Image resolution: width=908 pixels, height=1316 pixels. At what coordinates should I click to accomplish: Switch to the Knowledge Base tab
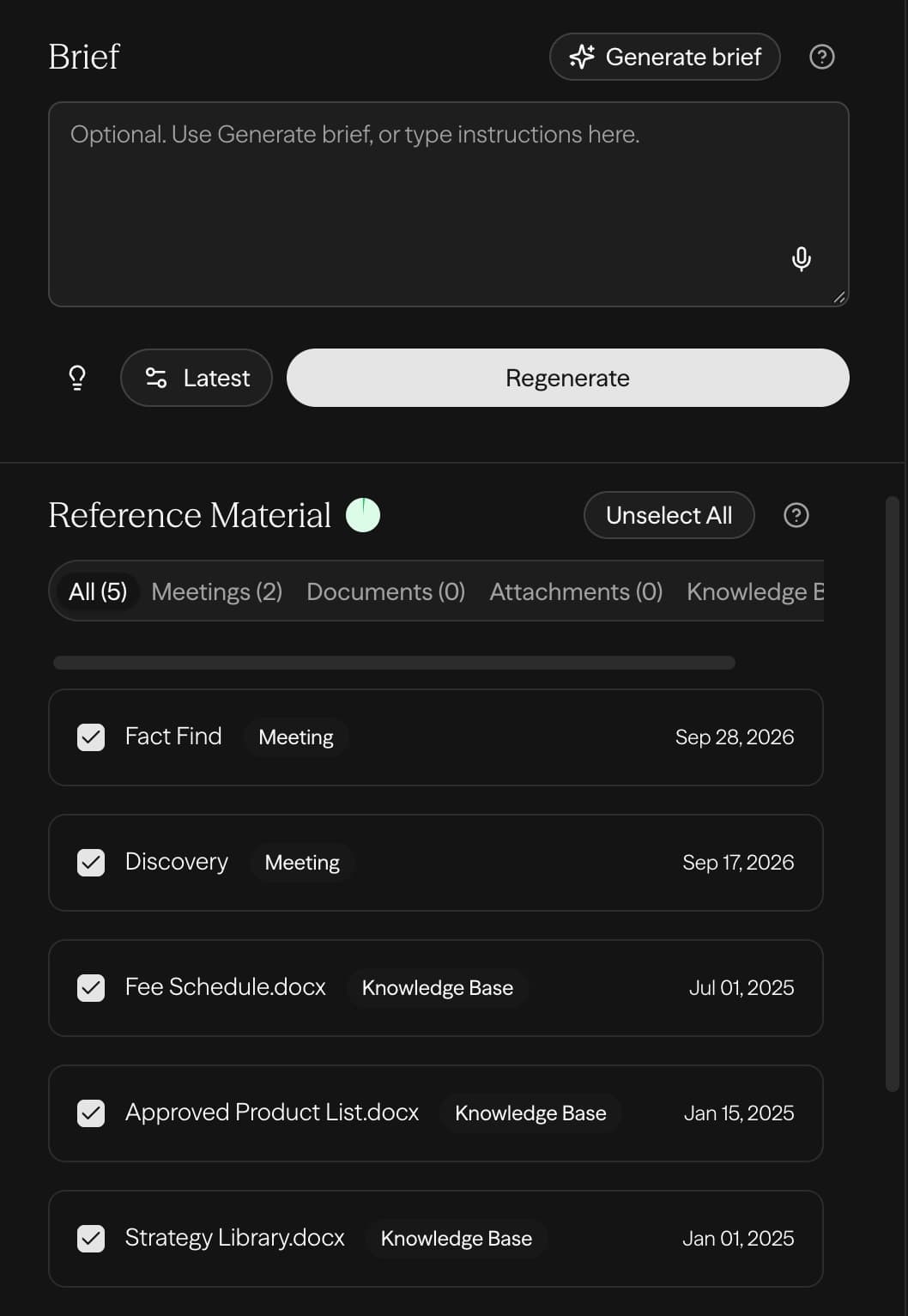pyautogui.click(x=754, y=591)
